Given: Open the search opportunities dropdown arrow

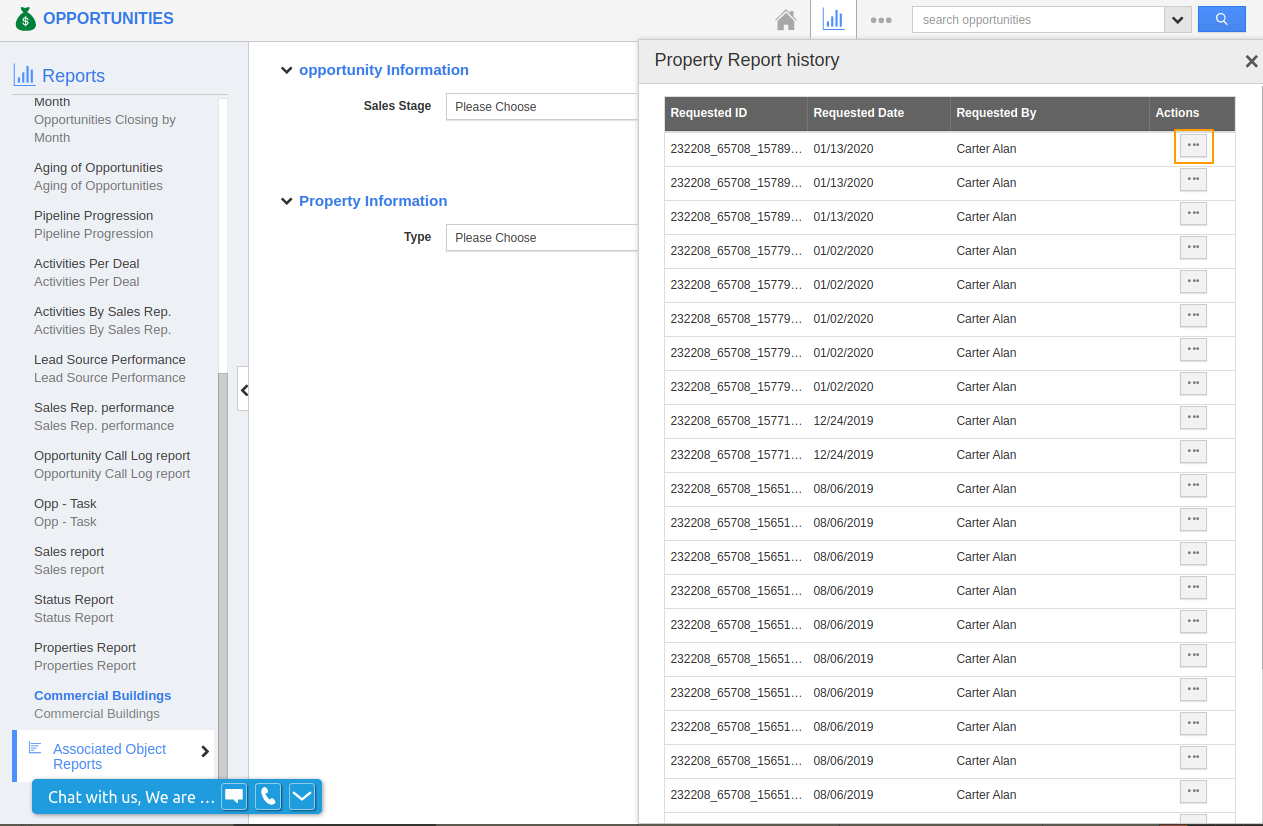Looking at the screenshot, I should (x=1177, y=20).
